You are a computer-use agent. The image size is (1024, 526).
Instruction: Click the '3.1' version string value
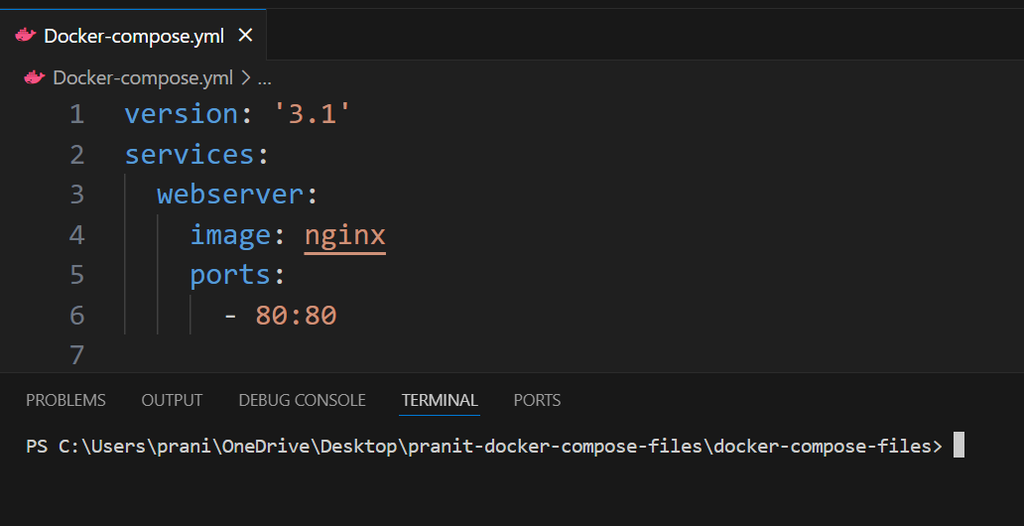313,114
